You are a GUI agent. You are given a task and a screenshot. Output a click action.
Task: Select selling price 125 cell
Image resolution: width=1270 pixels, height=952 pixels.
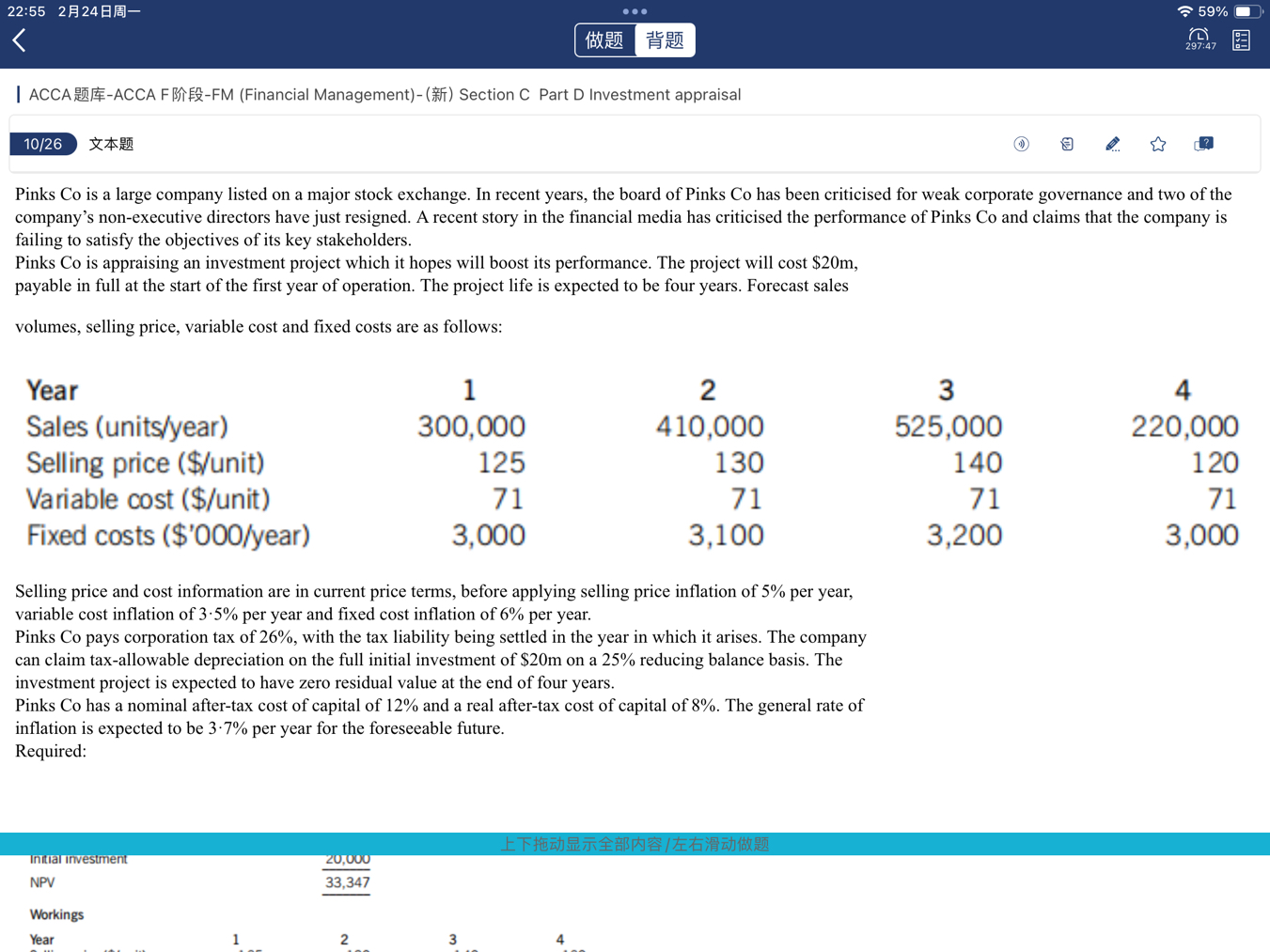(x=501, y=462)
